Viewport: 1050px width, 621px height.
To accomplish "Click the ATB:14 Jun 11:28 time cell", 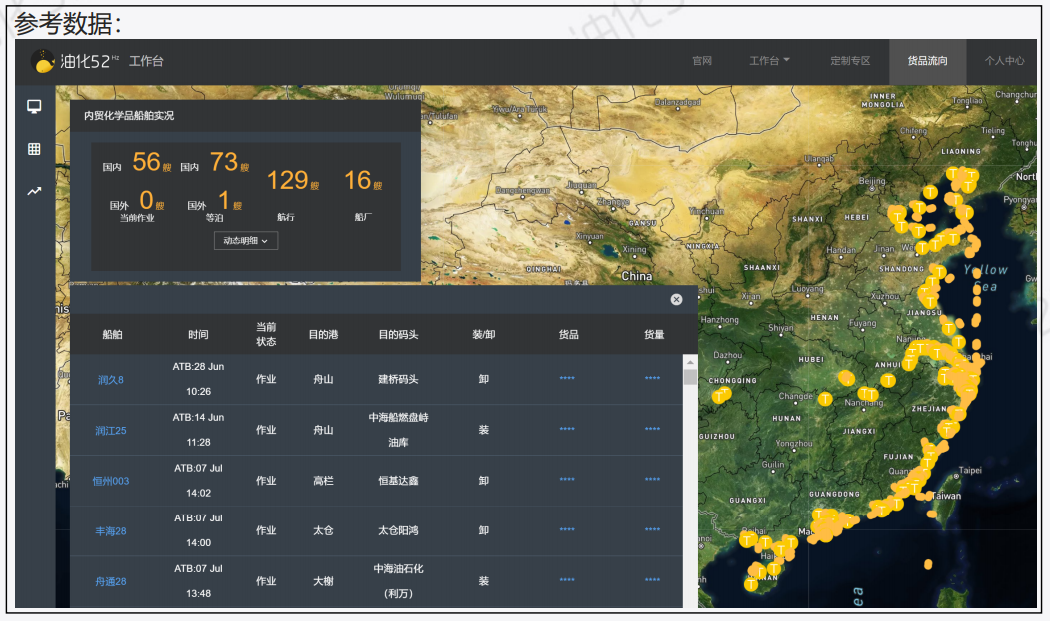I will tap(198, 429).
